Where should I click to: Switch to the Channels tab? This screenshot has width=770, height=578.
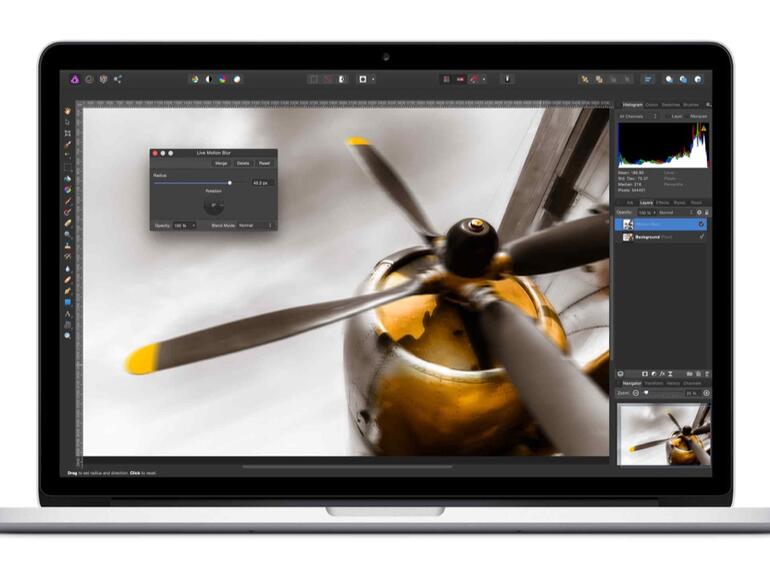pos(692,383)
